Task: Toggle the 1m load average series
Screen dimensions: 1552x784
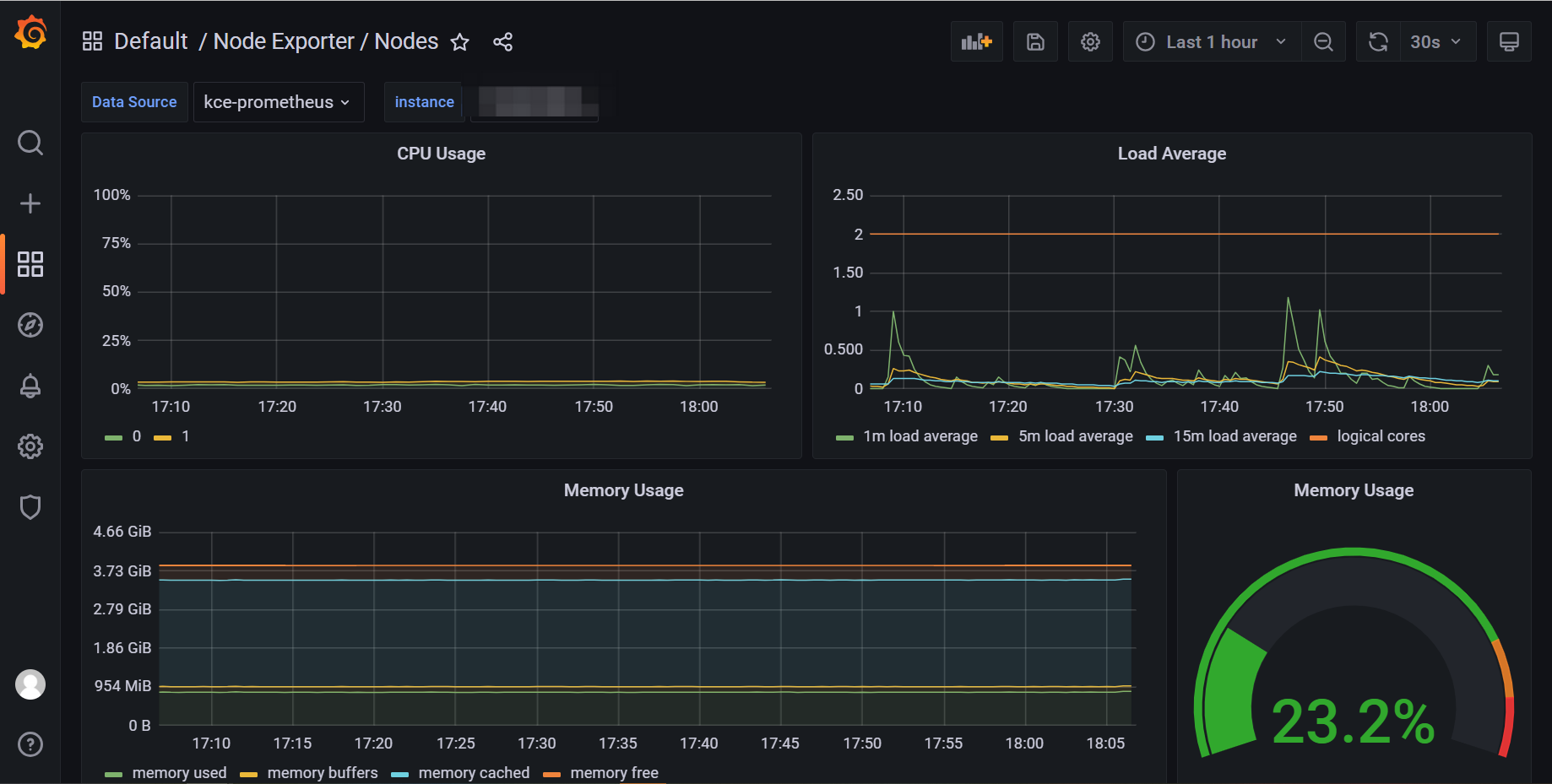Action: click(x=920, y=436)
